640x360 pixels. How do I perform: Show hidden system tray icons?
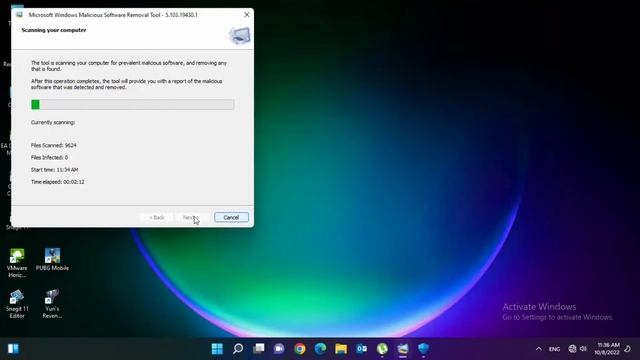tap(539, 349)
